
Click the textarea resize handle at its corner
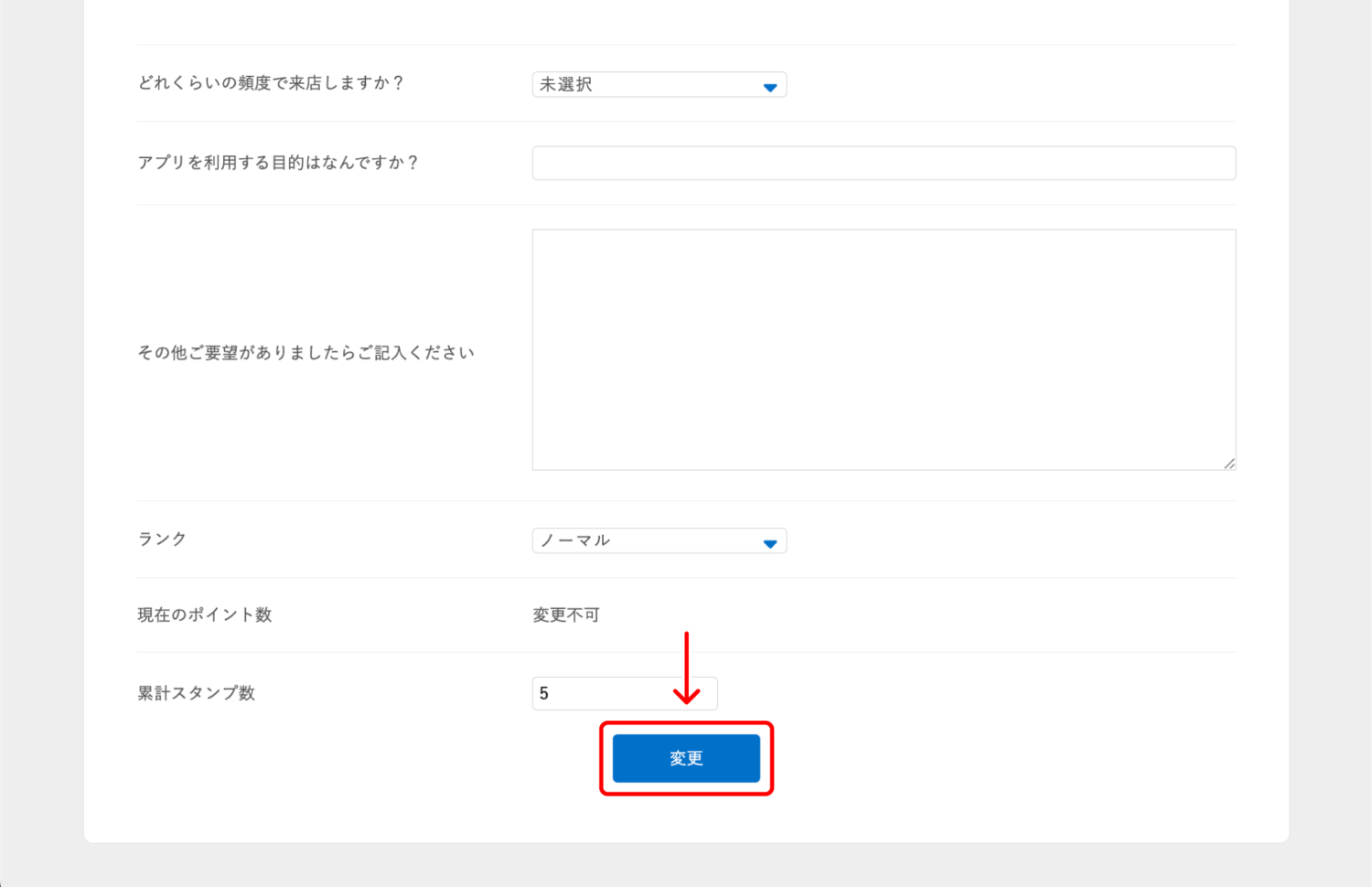[x=1229, y=463]
